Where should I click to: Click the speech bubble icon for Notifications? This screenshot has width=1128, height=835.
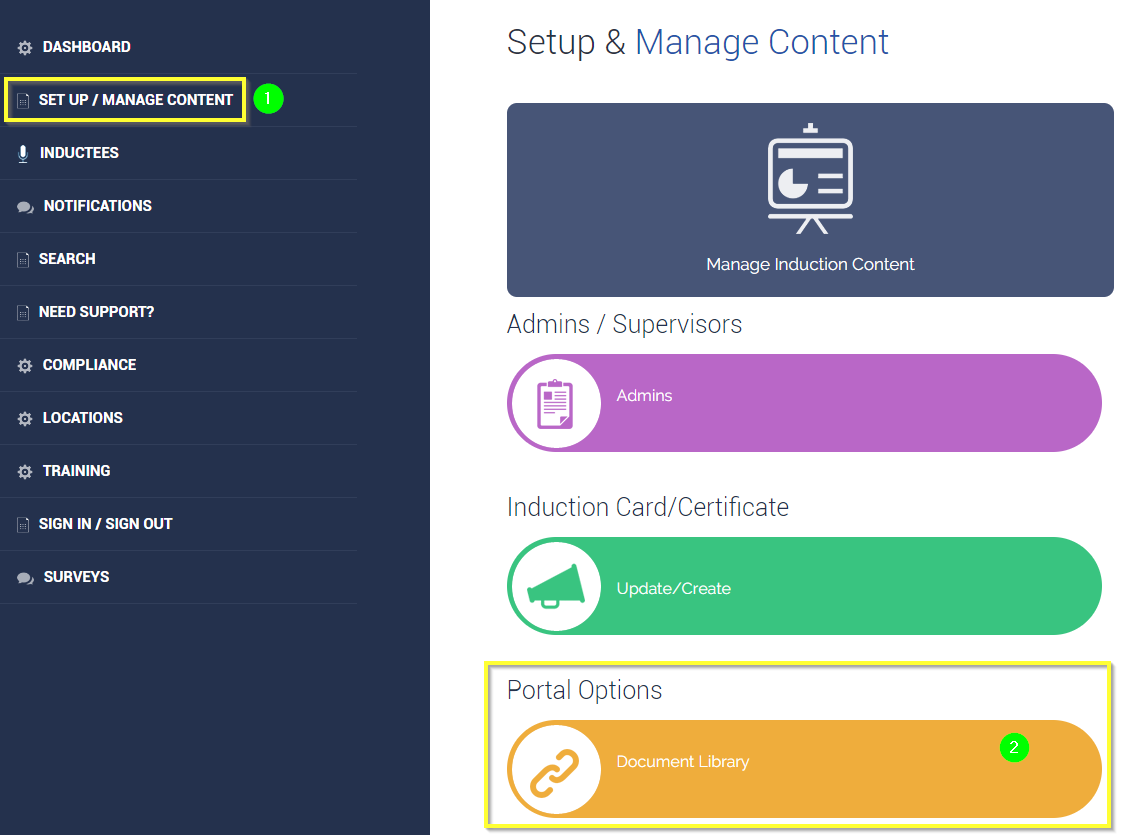[x=25, y=207]
